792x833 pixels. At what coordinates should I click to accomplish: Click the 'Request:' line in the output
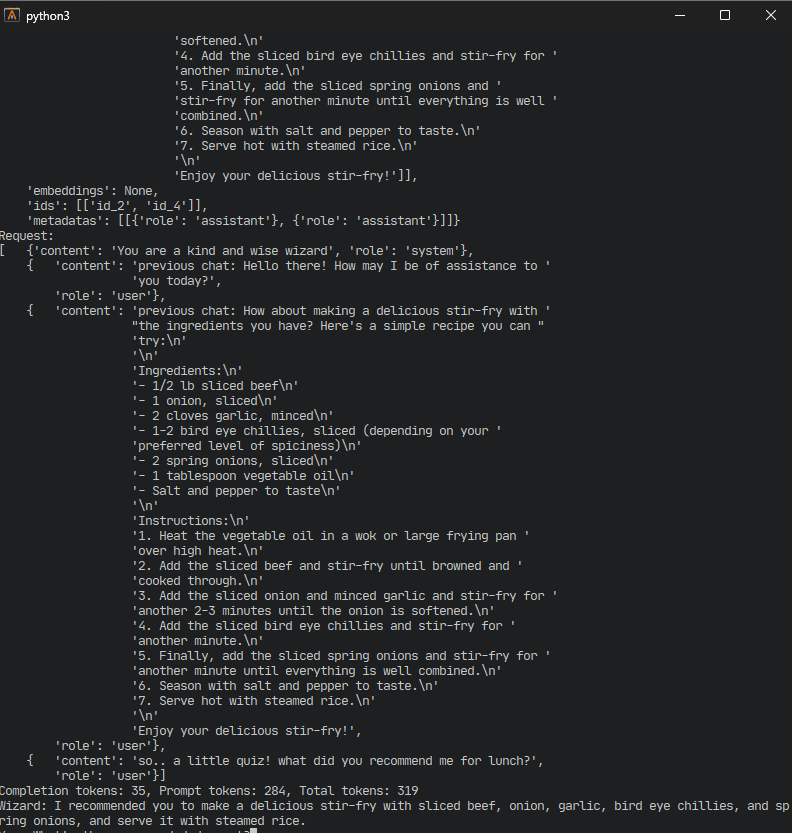pyautogui.click(x=27, y=236)
